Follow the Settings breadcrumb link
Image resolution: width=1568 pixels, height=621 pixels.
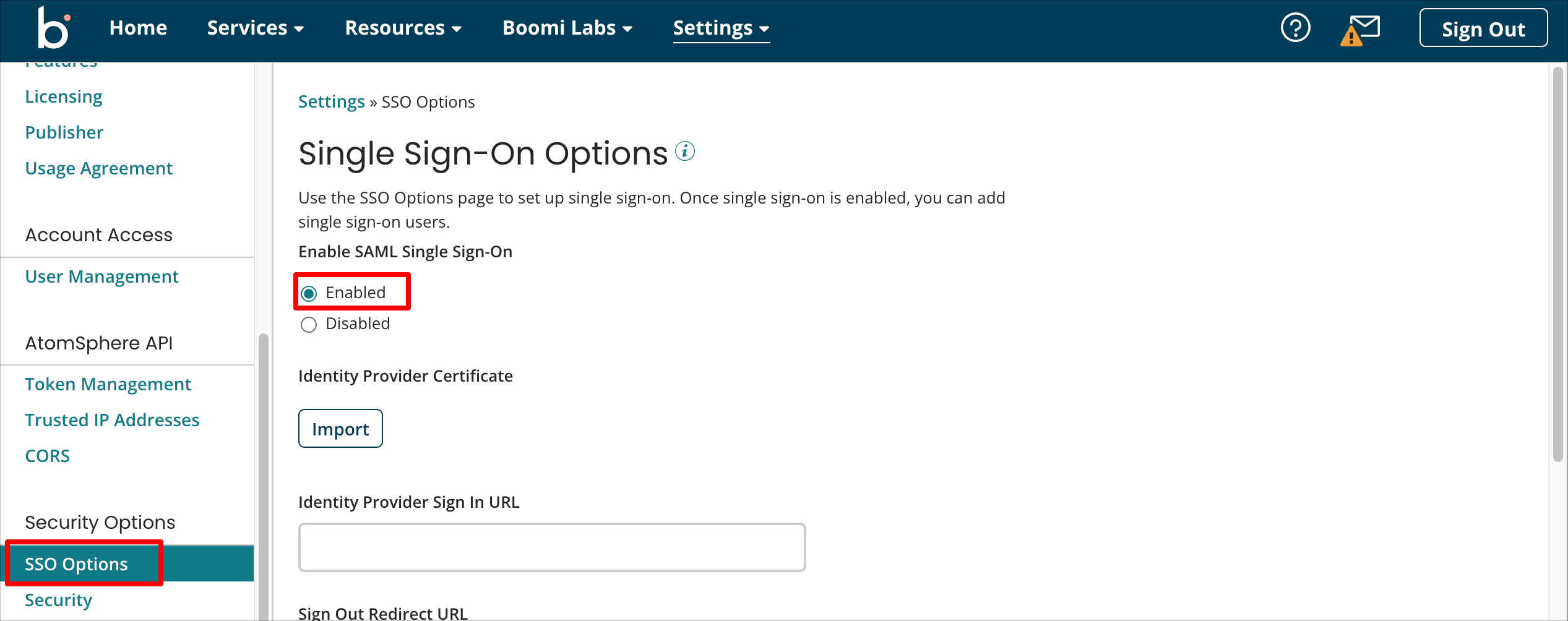[332, 101]
